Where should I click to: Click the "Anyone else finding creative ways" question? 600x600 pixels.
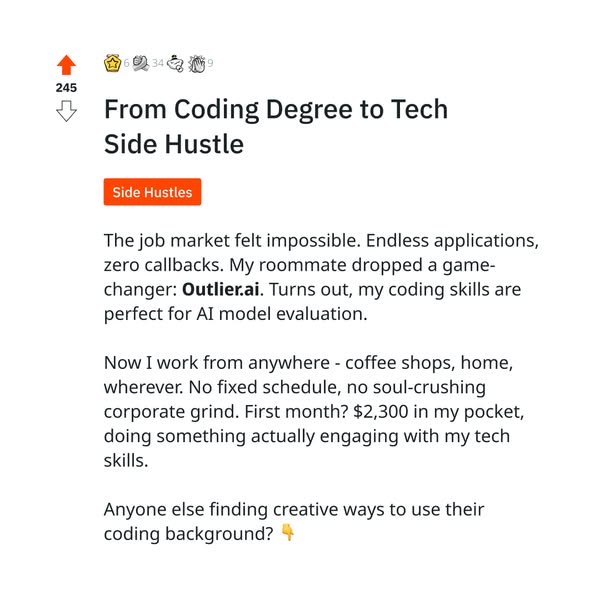pyautogui.click(x=293, y=509)
